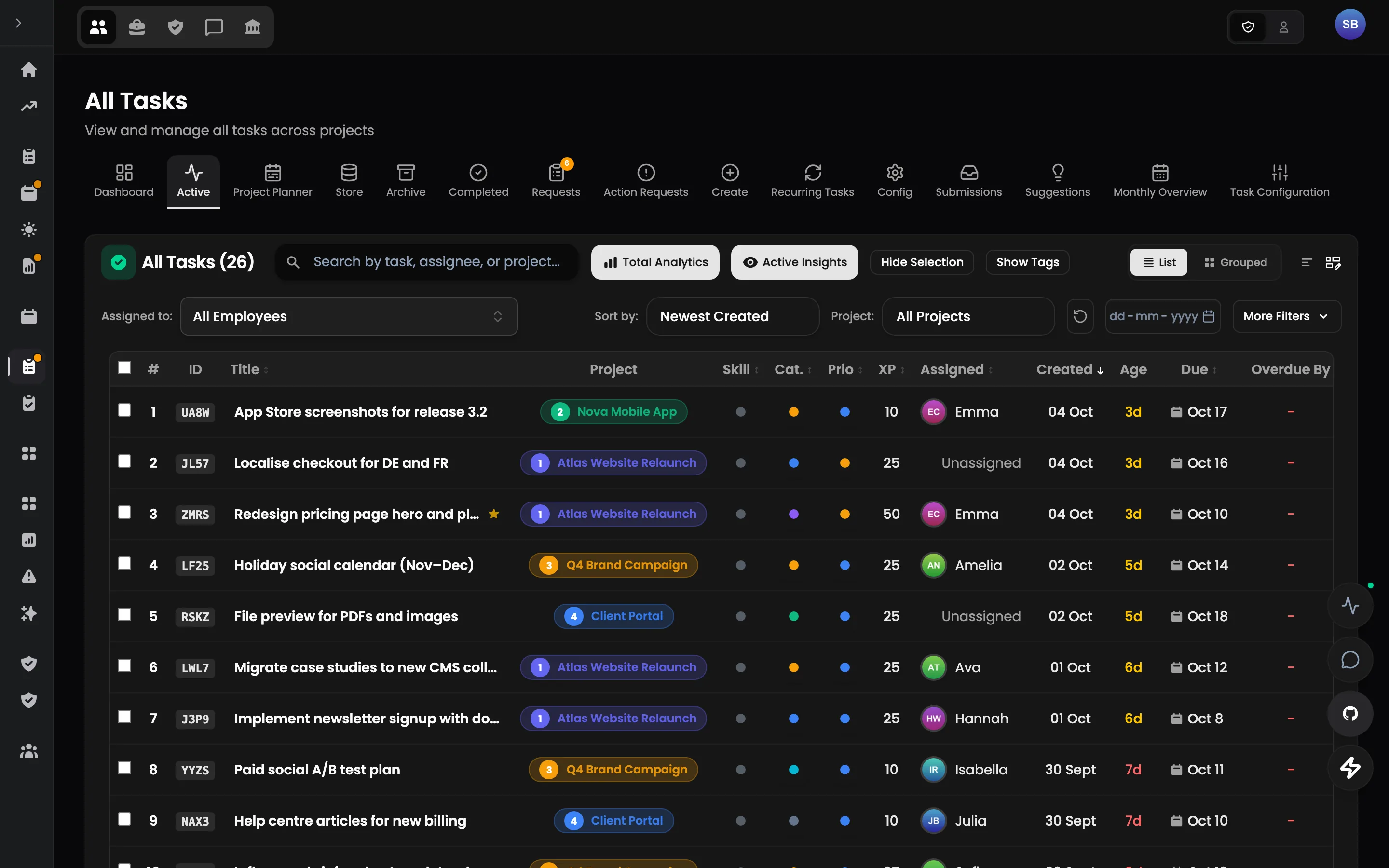Screen dimensions: 1389x868
Task: Click the floating activity pulse button
Action: (1350, 606)
